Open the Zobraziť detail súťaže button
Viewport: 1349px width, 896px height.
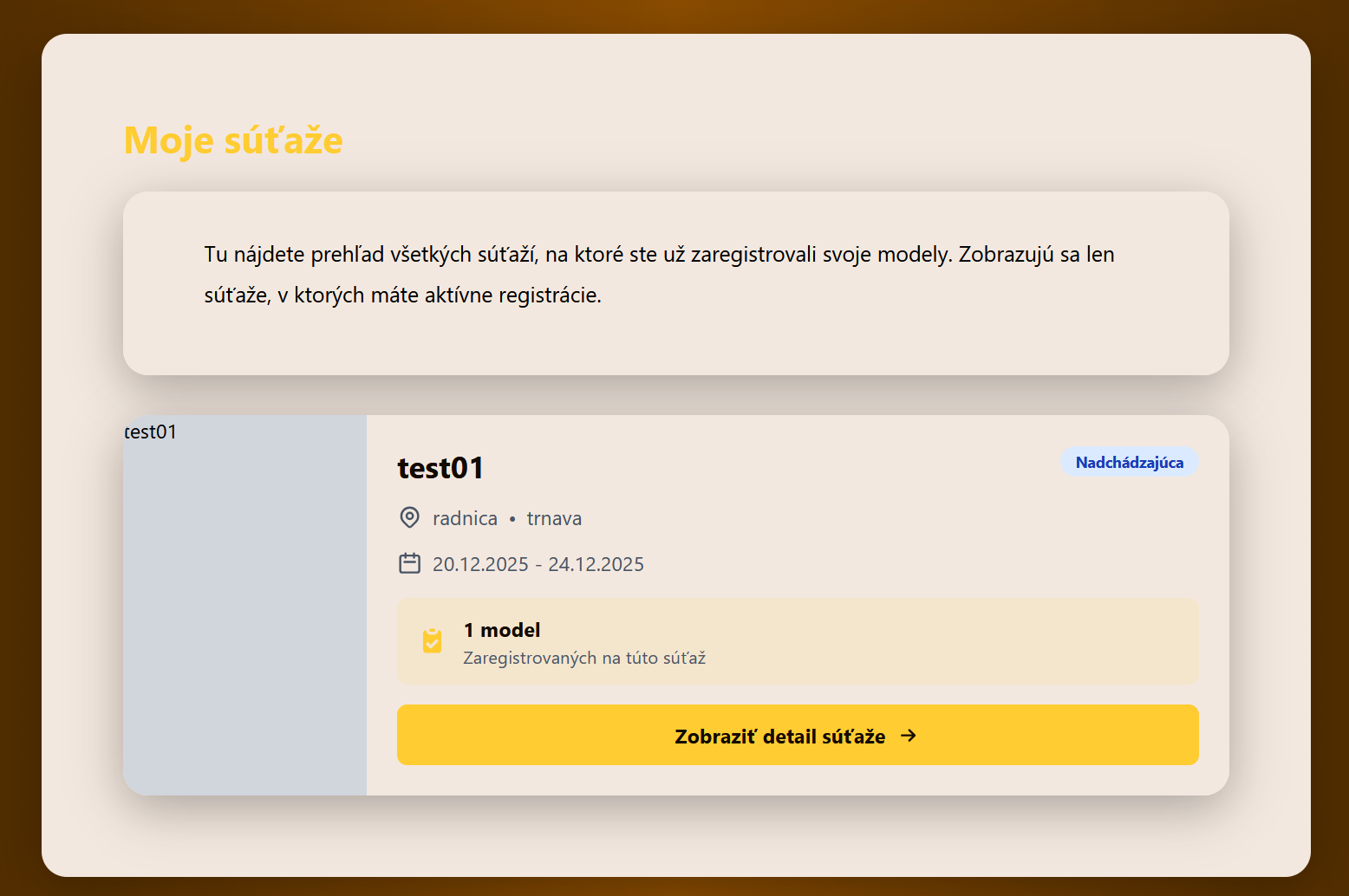[798, 735]
